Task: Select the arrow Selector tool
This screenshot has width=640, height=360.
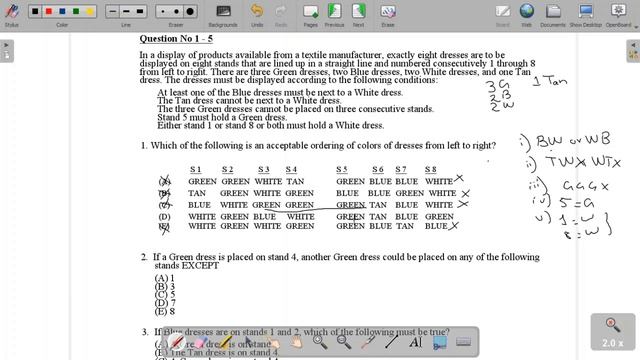Action: pos(249,342)
